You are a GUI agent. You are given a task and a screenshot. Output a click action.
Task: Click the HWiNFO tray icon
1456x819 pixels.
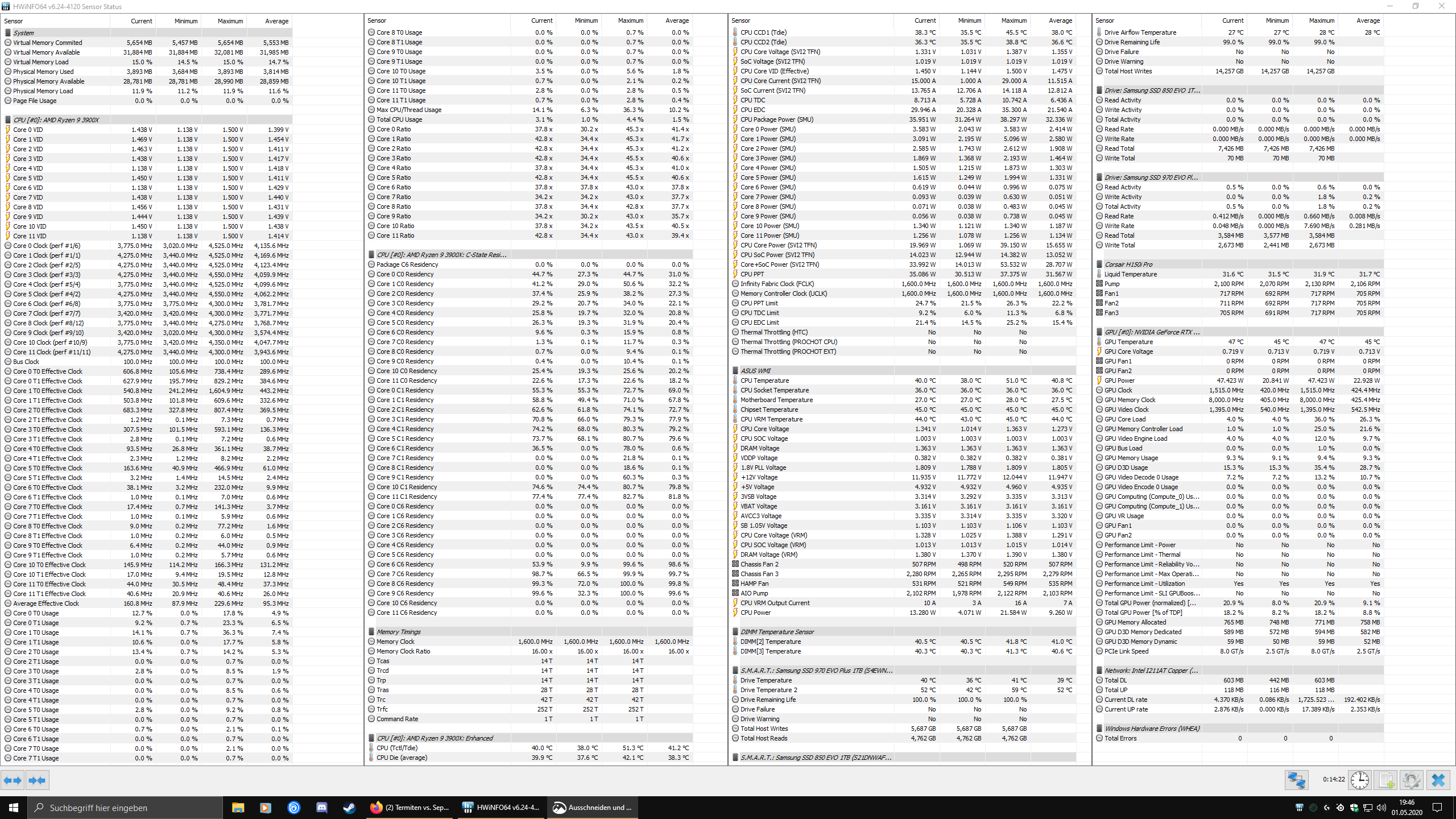point(1299,808)
